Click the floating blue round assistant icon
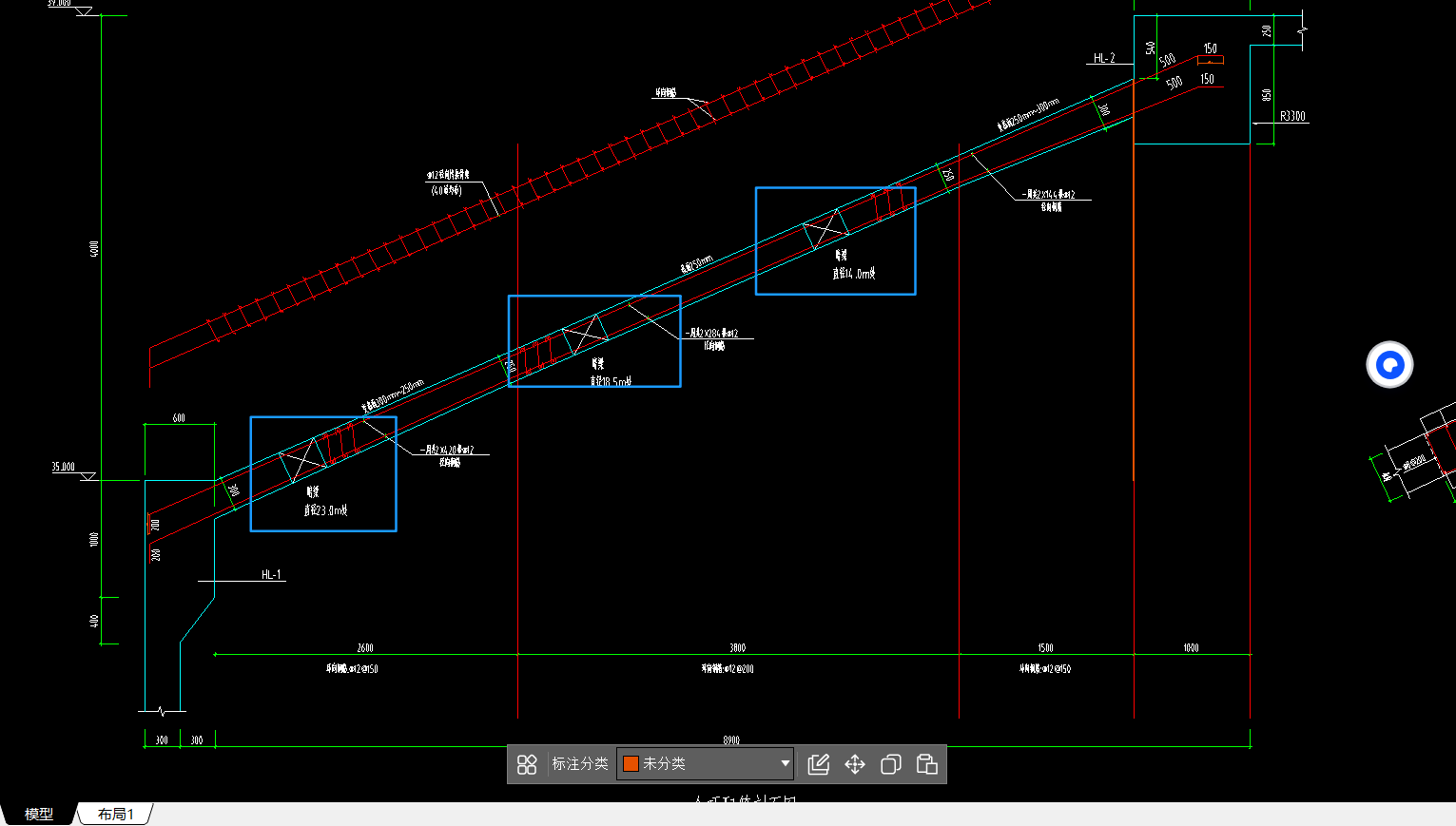Screen dimensions: 1456x826 (x=1389, y=365)
